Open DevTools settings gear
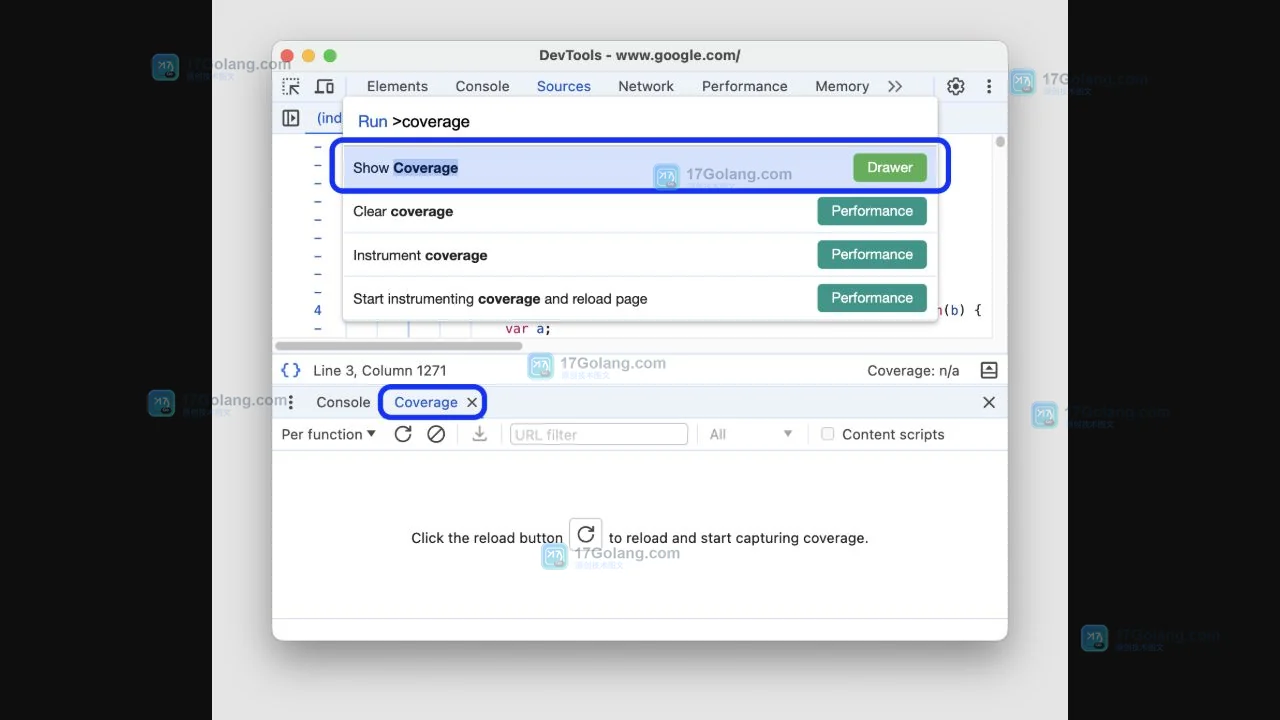 pyautogui.click(x=956, y=86)
